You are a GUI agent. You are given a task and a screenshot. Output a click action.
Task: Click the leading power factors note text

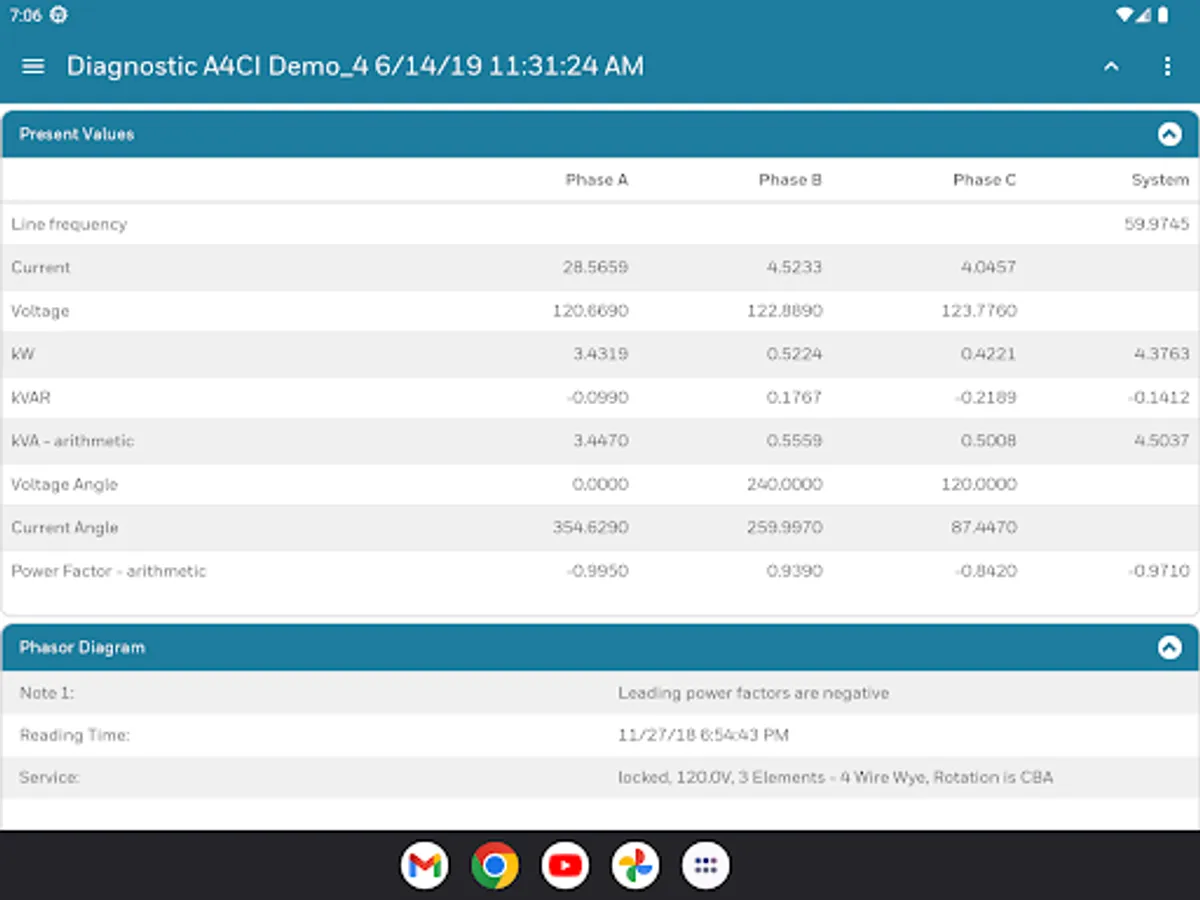753,692
